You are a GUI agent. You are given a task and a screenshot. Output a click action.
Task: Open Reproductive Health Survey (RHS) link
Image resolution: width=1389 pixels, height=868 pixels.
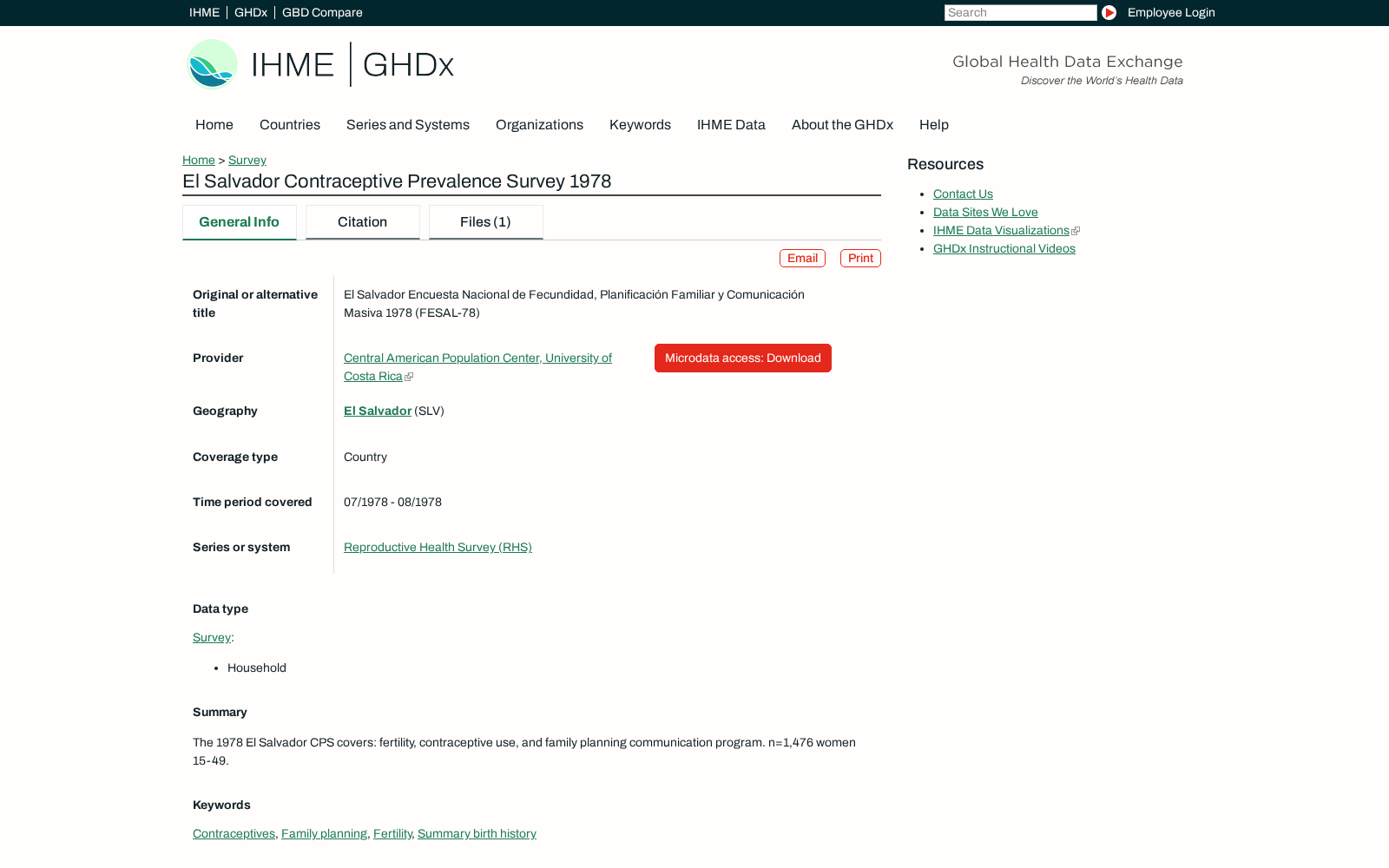tap(438, 548)
